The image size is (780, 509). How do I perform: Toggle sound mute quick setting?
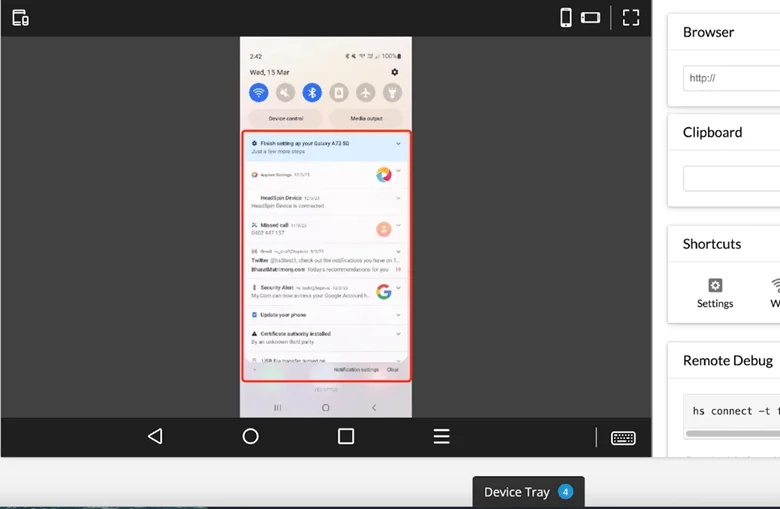[286, 93]
